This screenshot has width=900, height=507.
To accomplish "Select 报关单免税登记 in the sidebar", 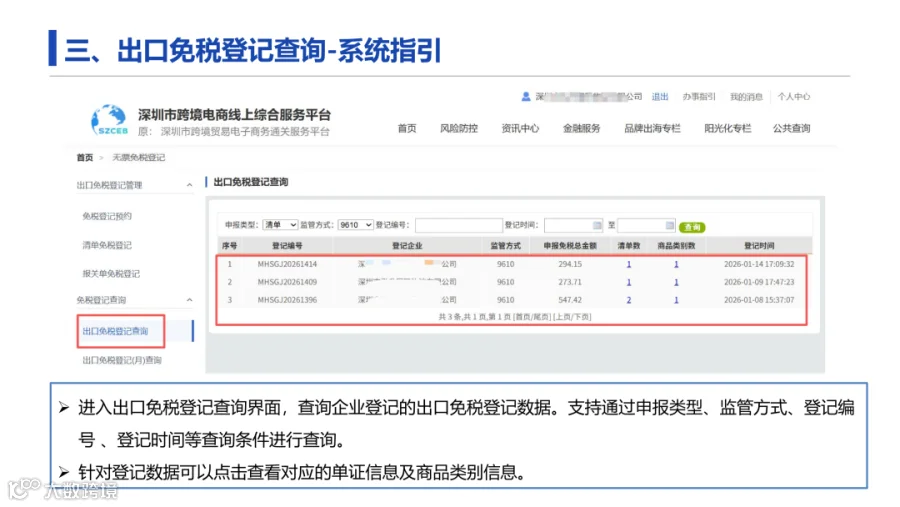I will pos(111,273).
